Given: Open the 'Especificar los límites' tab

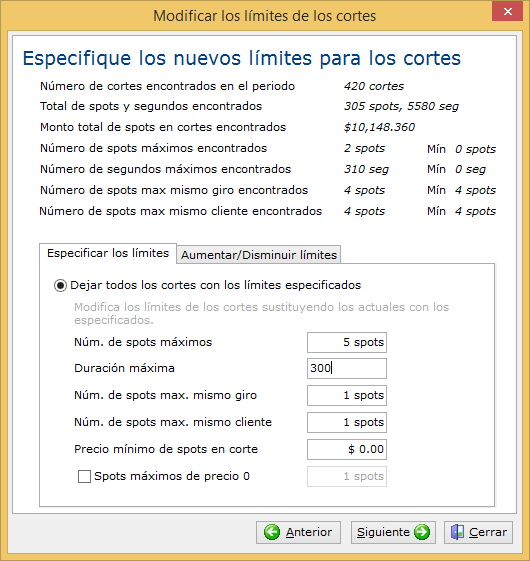Looking at the screenshot, I should pos(108,253).
